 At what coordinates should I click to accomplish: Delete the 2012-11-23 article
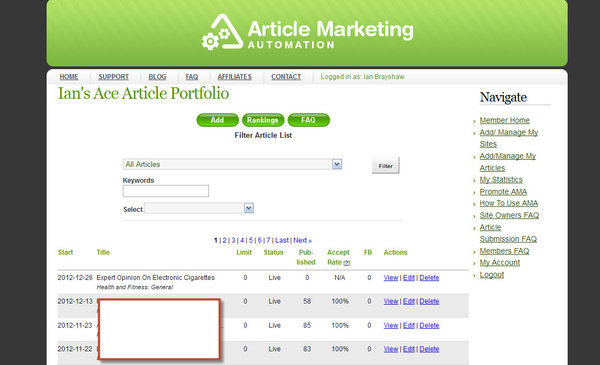[x=429, y=326]
